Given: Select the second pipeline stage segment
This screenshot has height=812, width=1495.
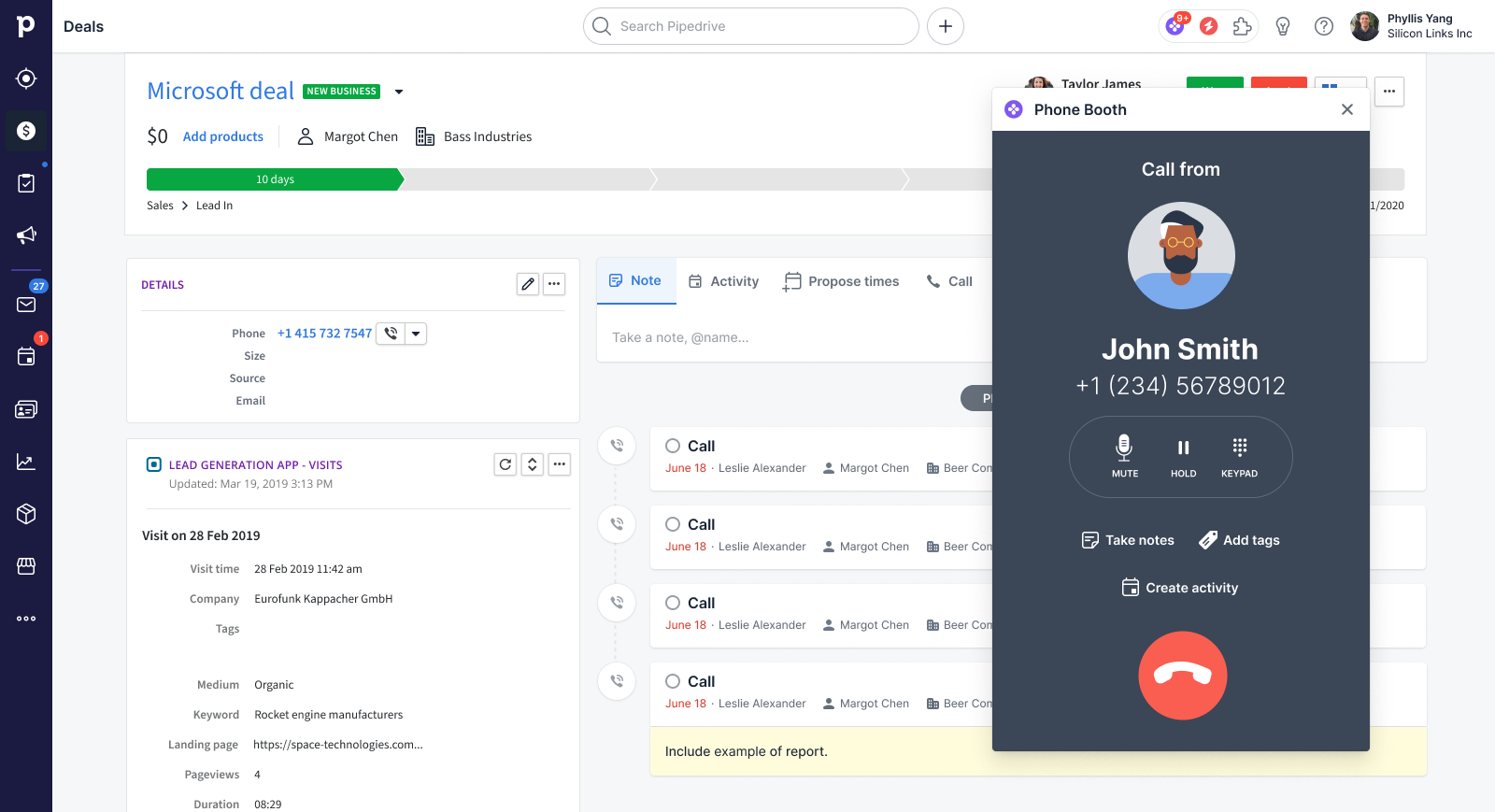Looking at the screenshot, I should tap(528, 179).
